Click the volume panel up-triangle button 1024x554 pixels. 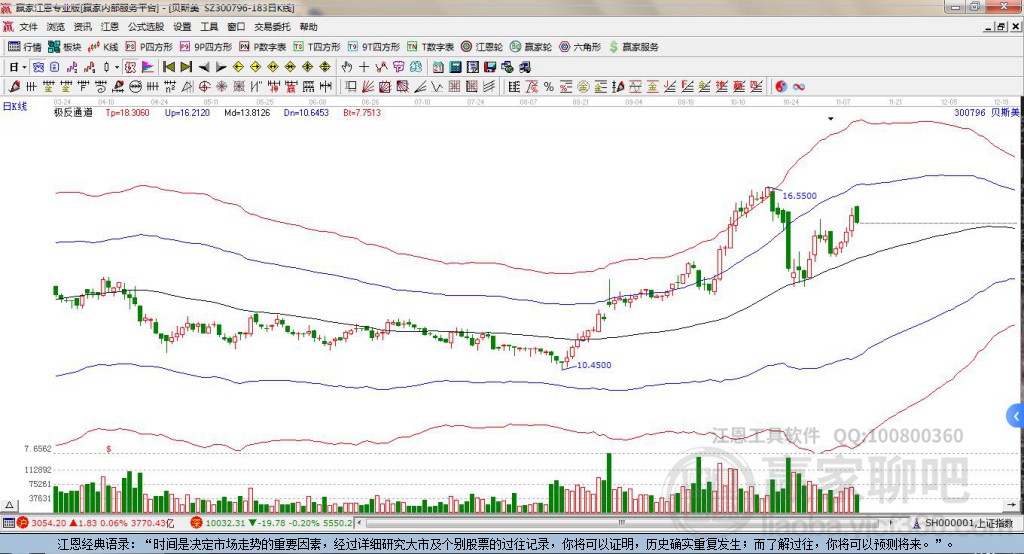(9, 505)
